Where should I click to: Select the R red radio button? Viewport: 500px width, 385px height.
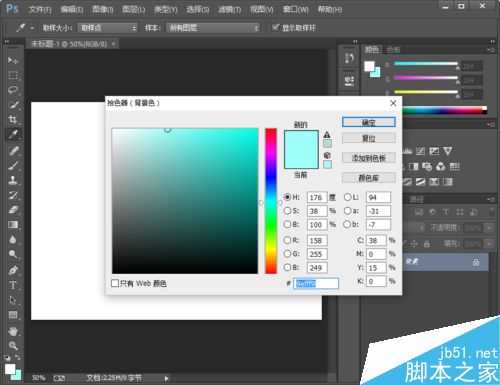[287, 240]
